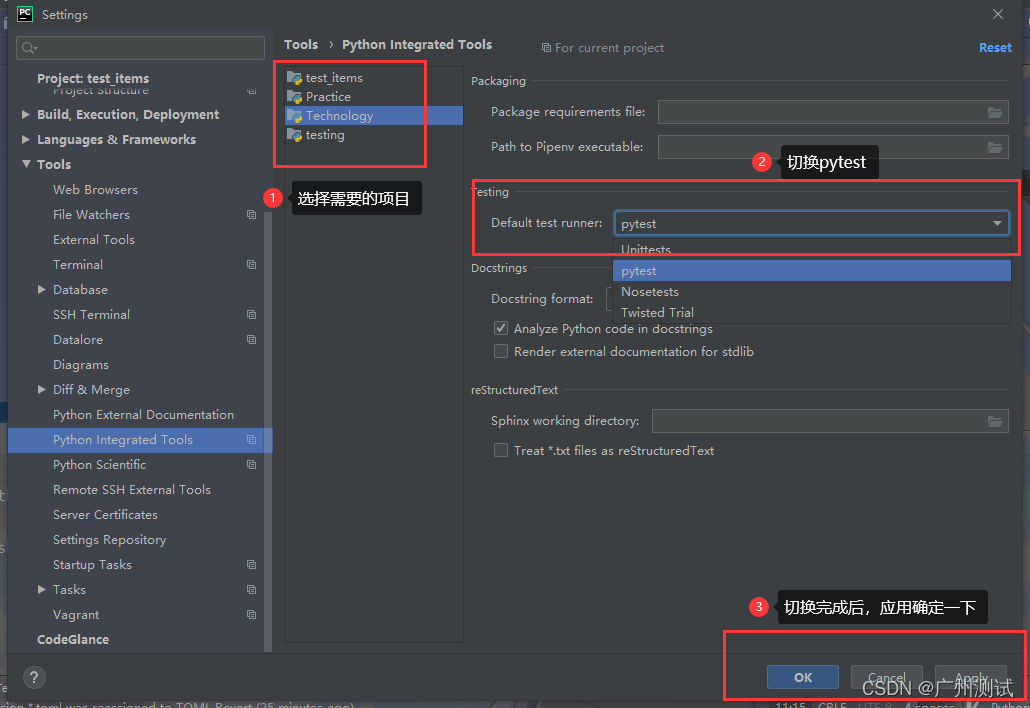
Task: Select Web Browsers settings page
Action: (95, 190)
